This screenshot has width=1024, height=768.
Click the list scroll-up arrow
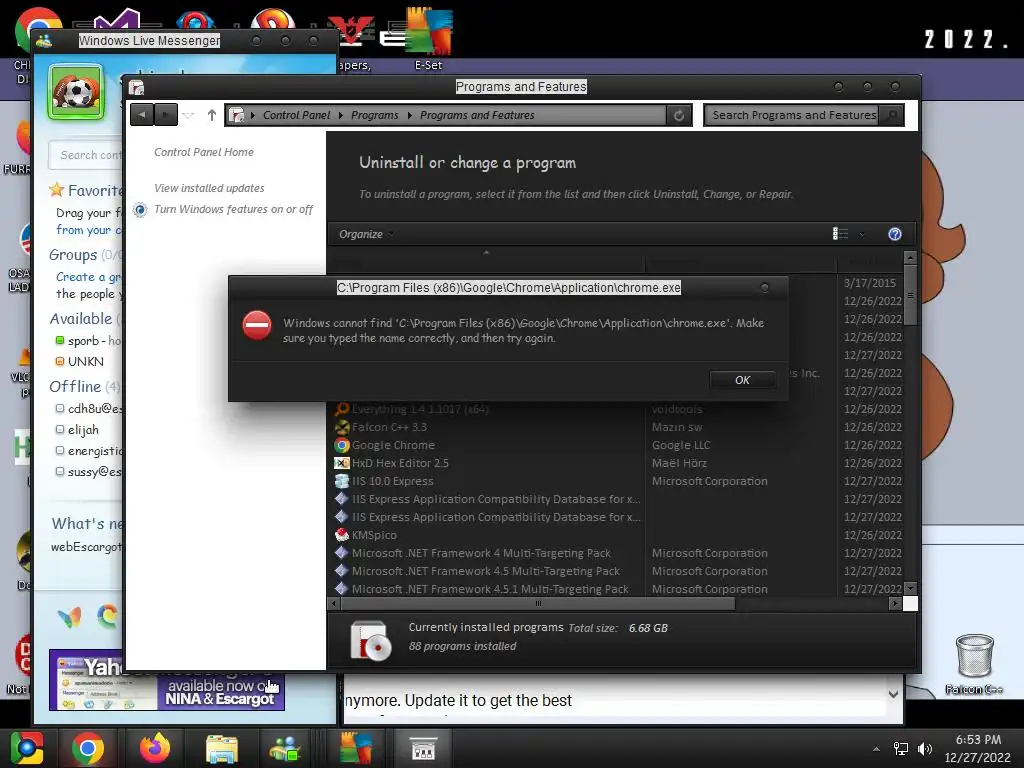[910, 257]
